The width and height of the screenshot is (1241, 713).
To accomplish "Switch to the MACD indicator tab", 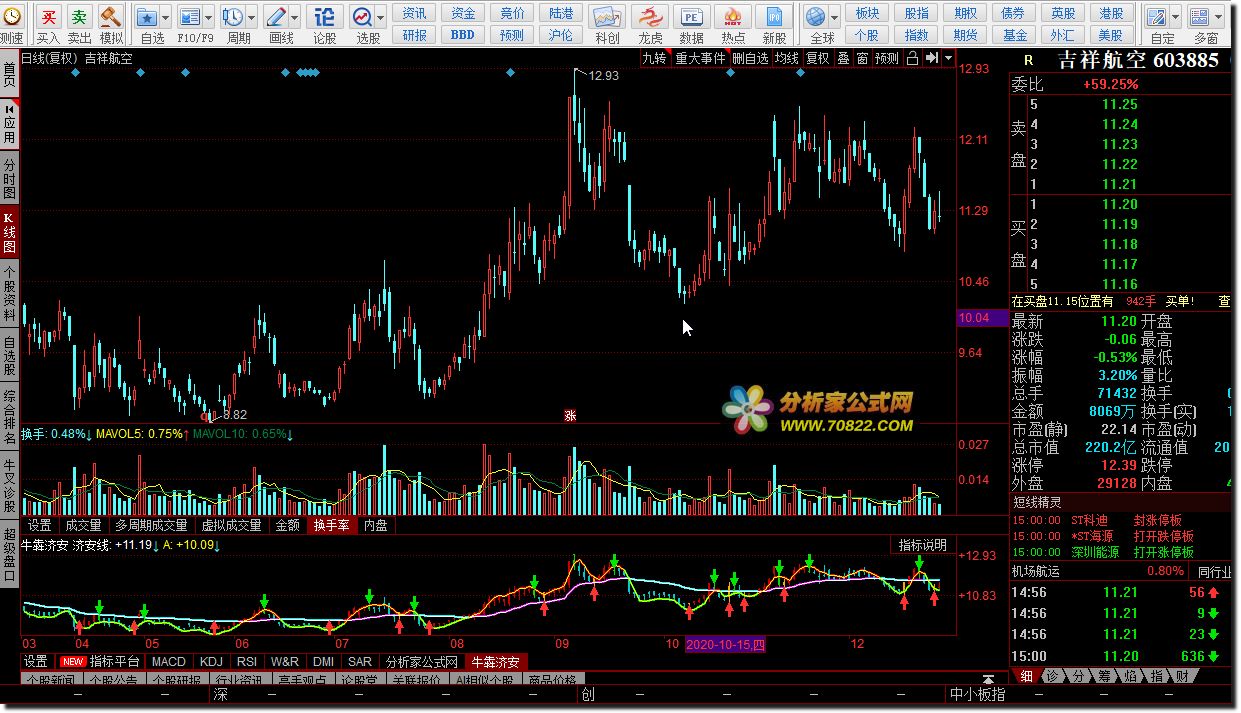I will tap(169, 661).
